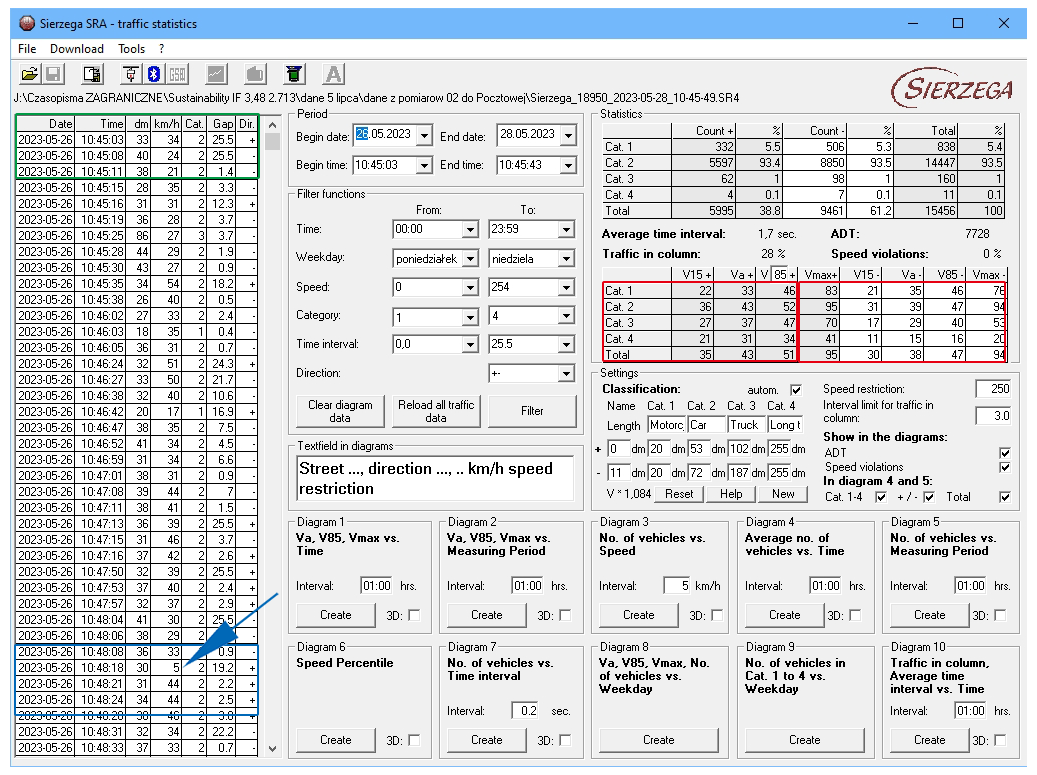This screenshot has height=775, width=1037.
Task: Click the line chart diagram icon
Action: (x=216, y=74)
